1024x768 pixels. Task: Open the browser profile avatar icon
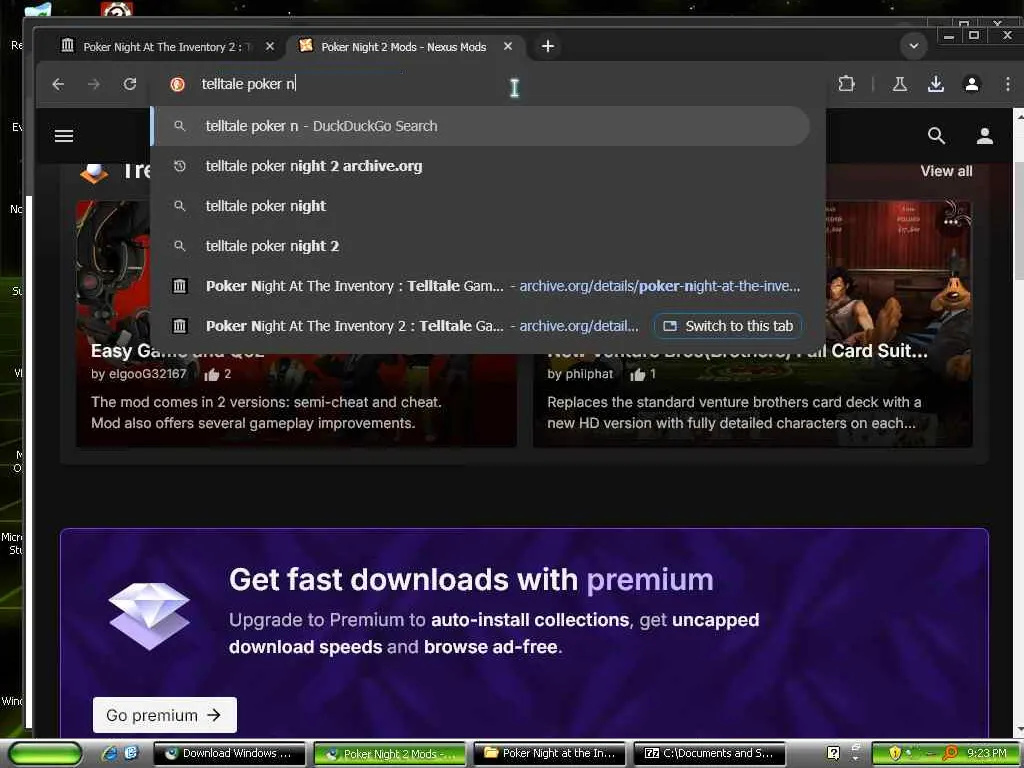point(972,84)
